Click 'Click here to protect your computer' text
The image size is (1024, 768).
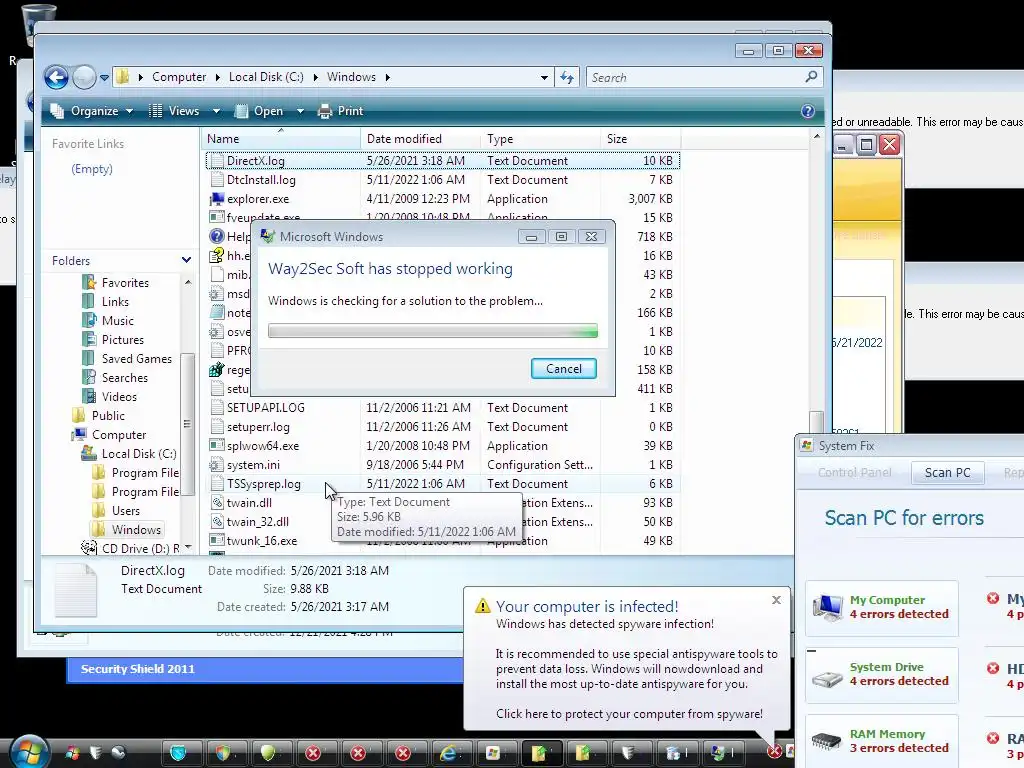(629, 714)
